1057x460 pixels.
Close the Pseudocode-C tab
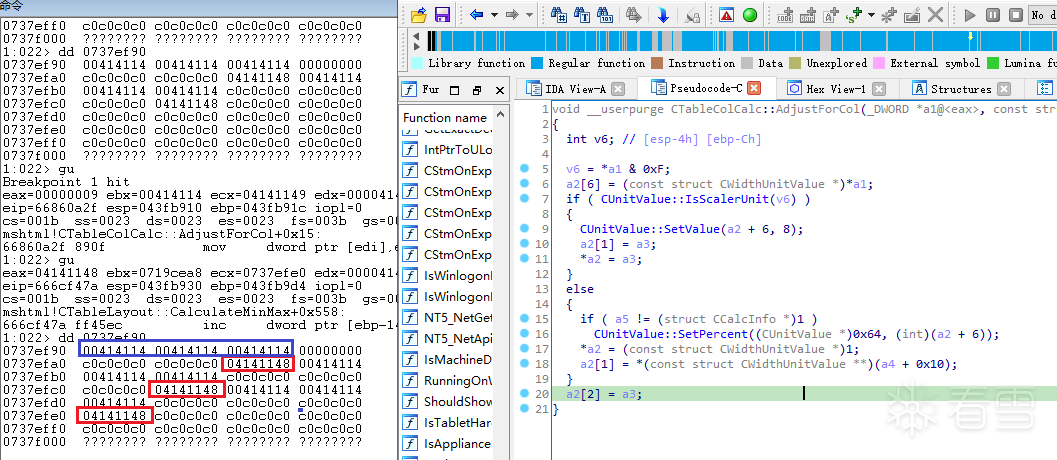pos(754,88)
